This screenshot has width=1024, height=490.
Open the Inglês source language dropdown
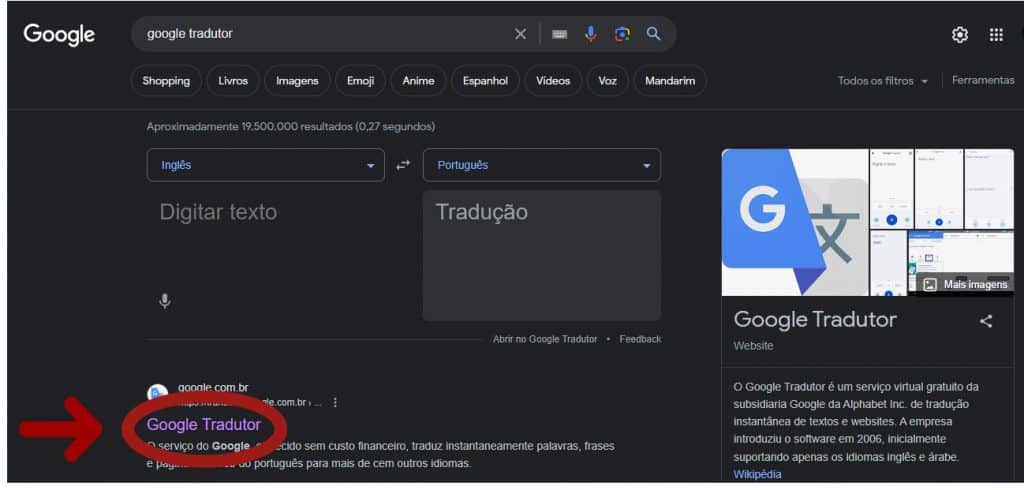[x=266, y=165]
